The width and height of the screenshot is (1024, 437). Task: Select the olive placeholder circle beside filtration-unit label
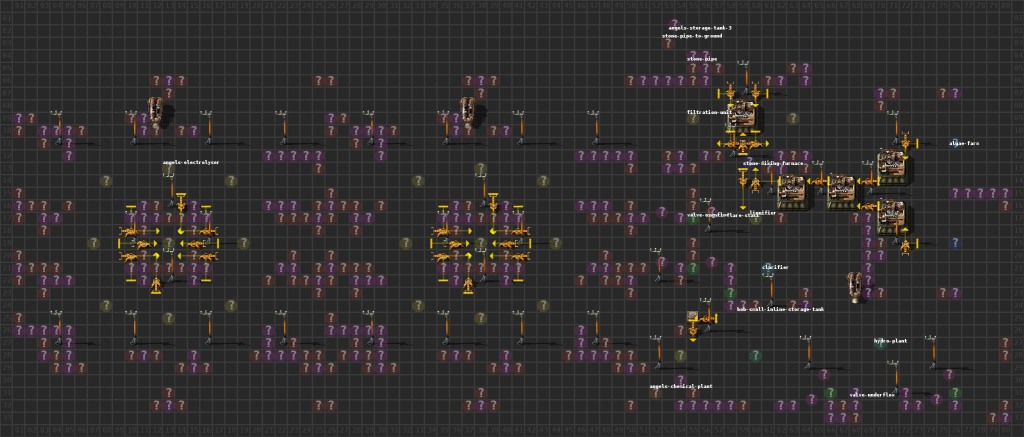pyautogui.click(x=693, y=118)
